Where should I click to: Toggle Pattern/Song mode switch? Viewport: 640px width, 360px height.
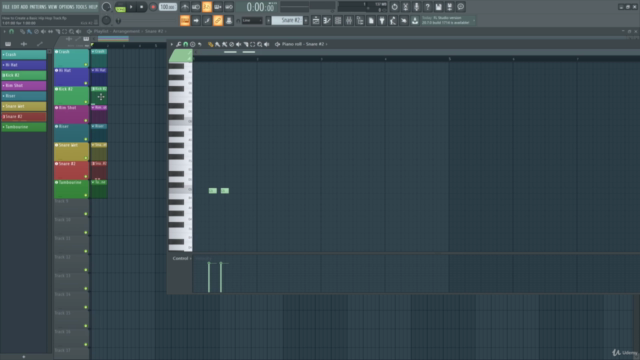(x=120, y=7)
